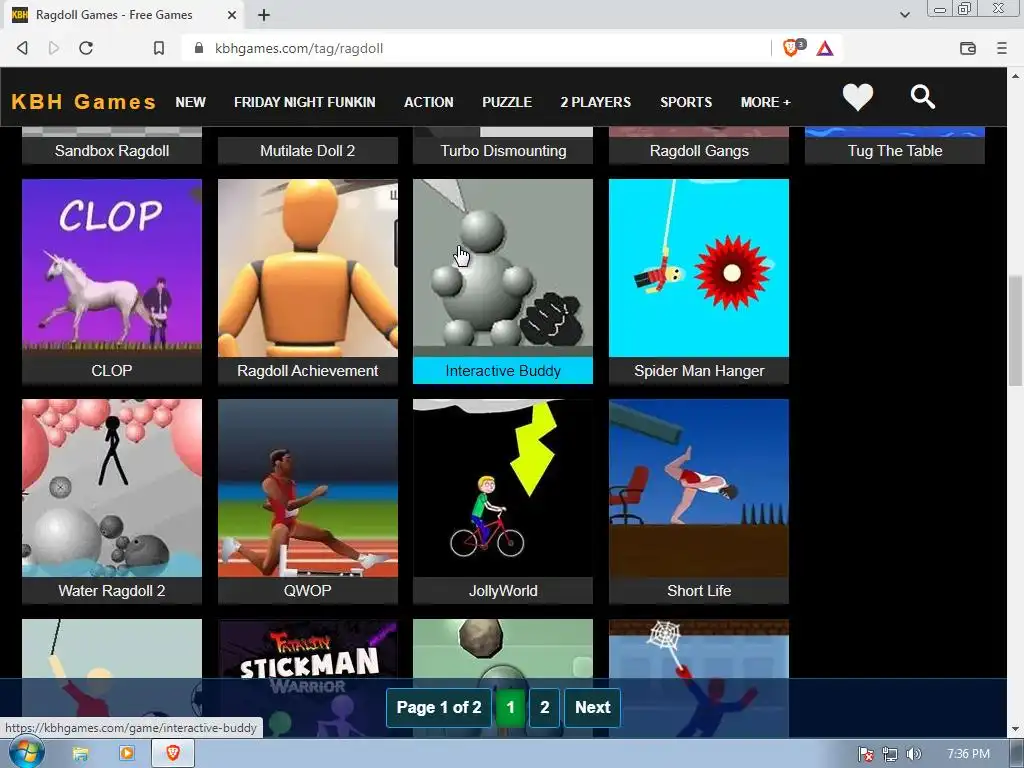This screenshot has width=1024, height=768.
Task: Open the browser hamburger menu
Action: pos(1002,48)
